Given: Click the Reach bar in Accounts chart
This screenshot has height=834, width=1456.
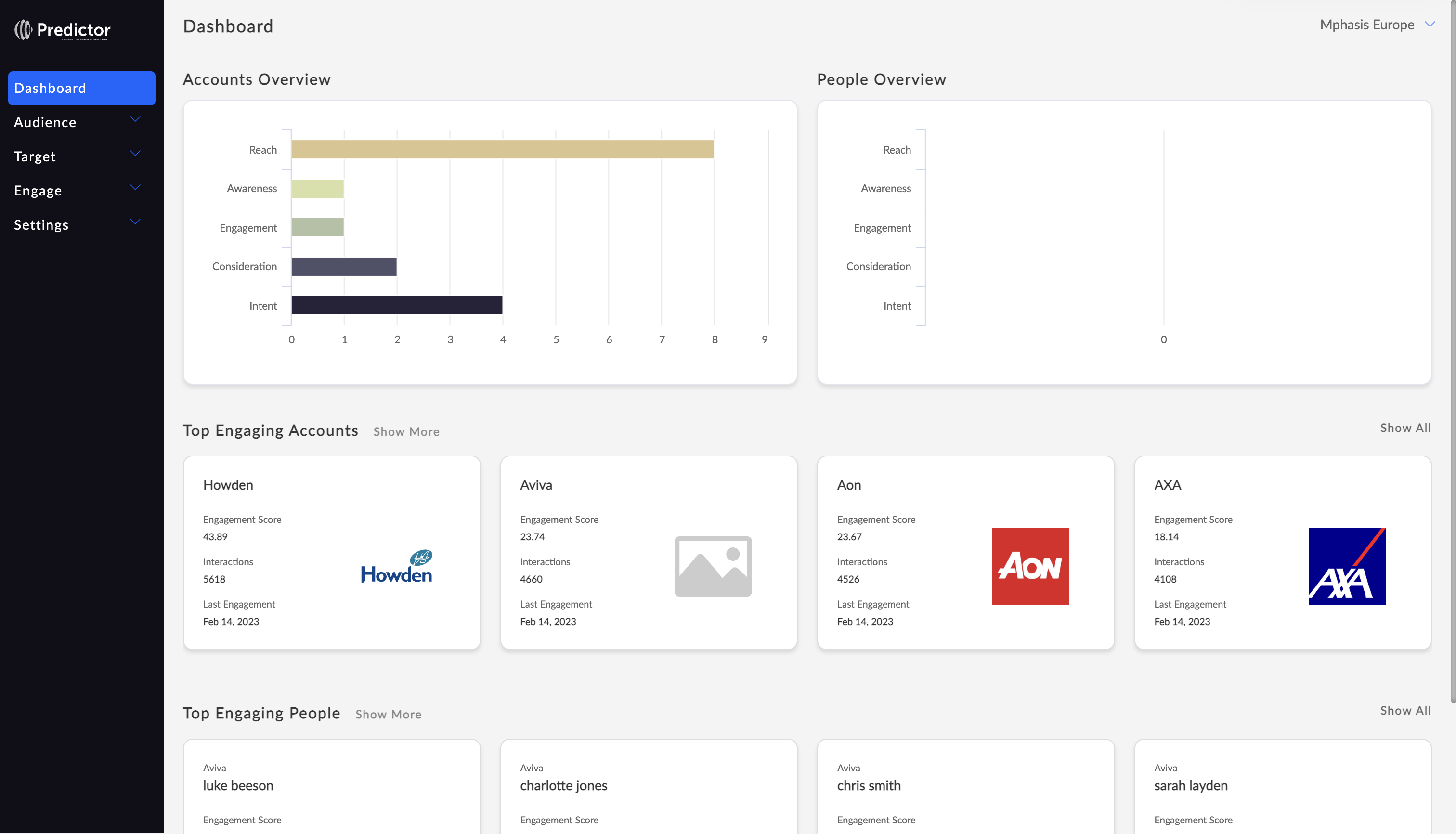Looking at the screenshot, I should [x=502, y=149].
